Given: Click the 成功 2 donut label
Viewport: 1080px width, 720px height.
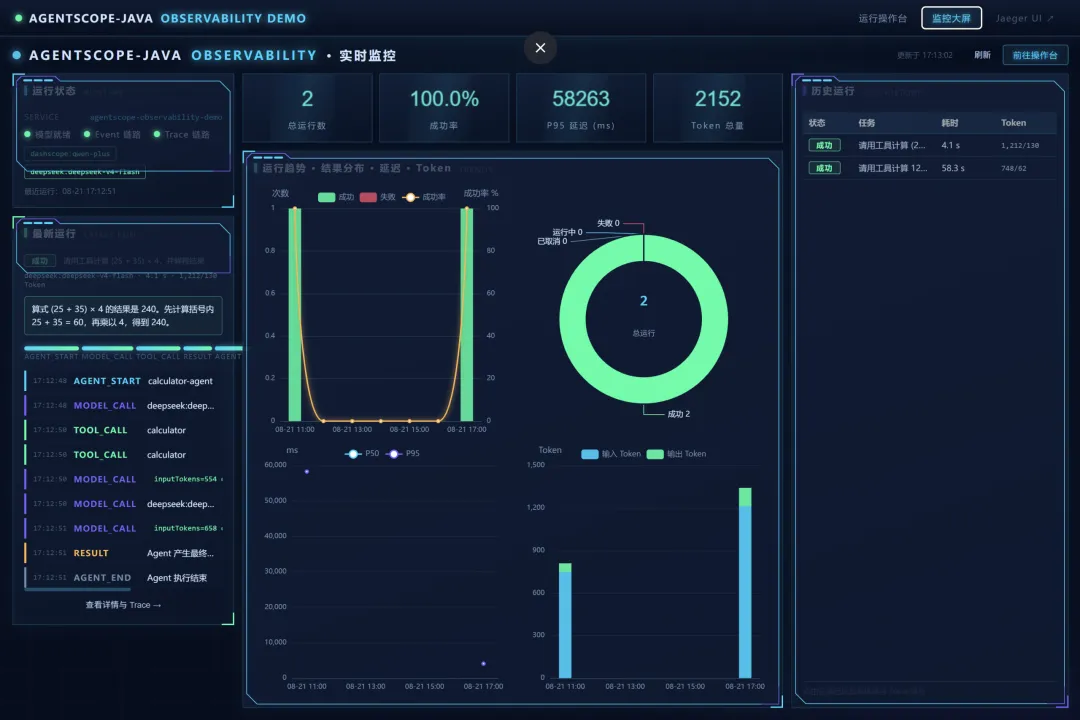Looking at the screenshot, I should [678, 414].
